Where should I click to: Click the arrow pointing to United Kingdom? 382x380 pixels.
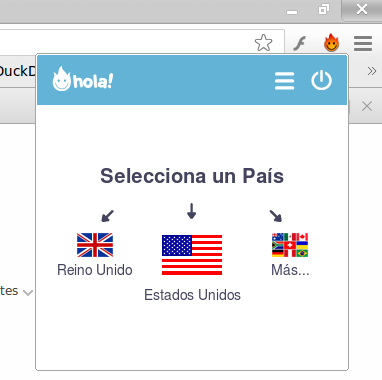[x=107, y=216]
